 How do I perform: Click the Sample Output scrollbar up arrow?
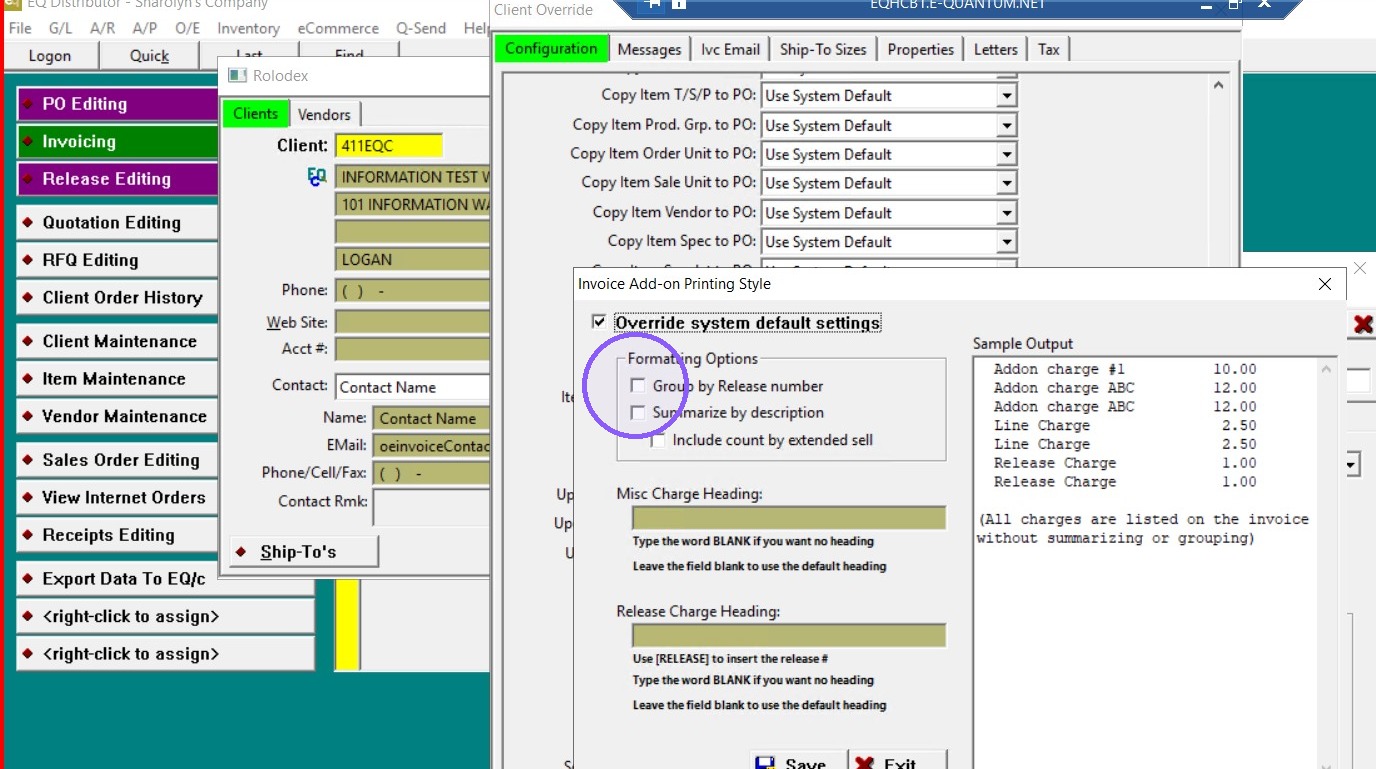pos(1327,369)
